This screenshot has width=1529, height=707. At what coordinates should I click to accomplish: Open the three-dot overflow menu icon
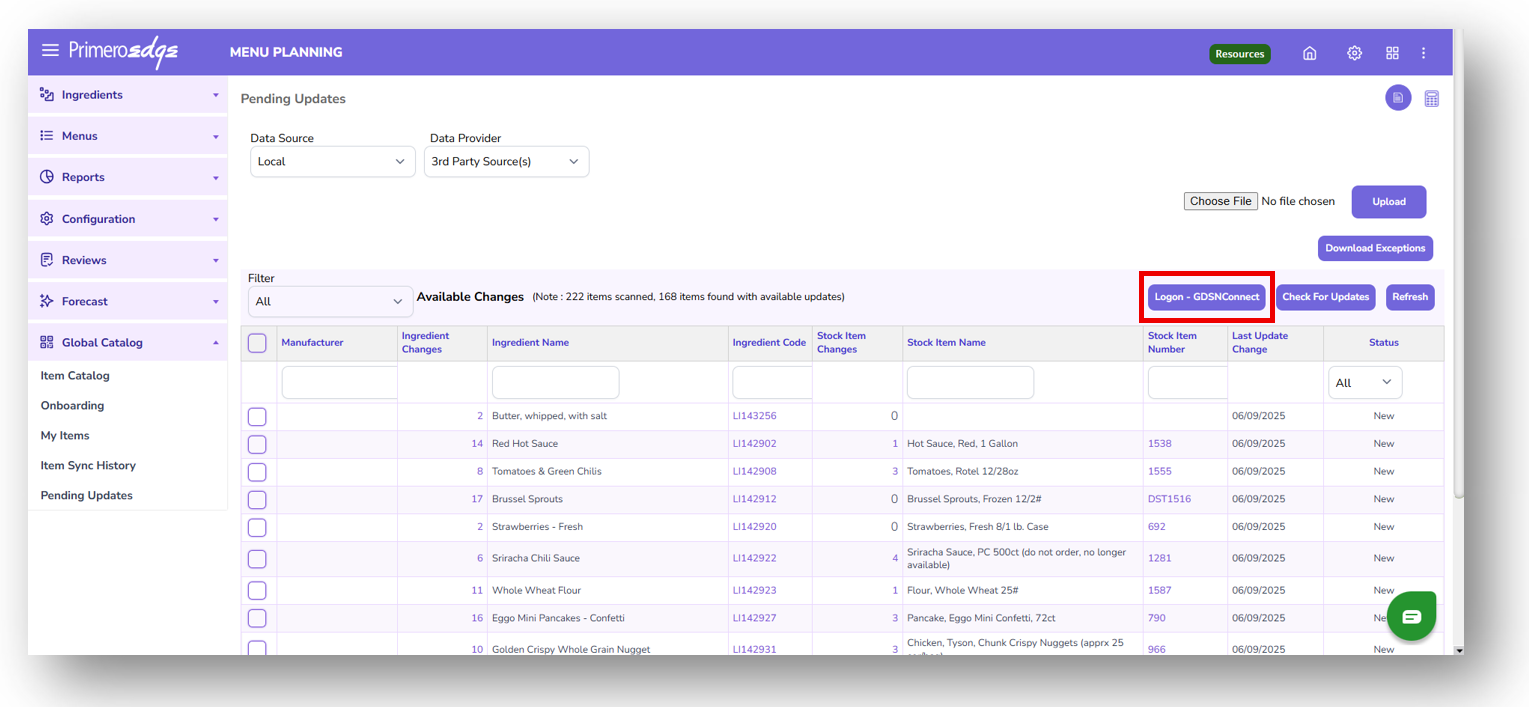point(1424,52)
